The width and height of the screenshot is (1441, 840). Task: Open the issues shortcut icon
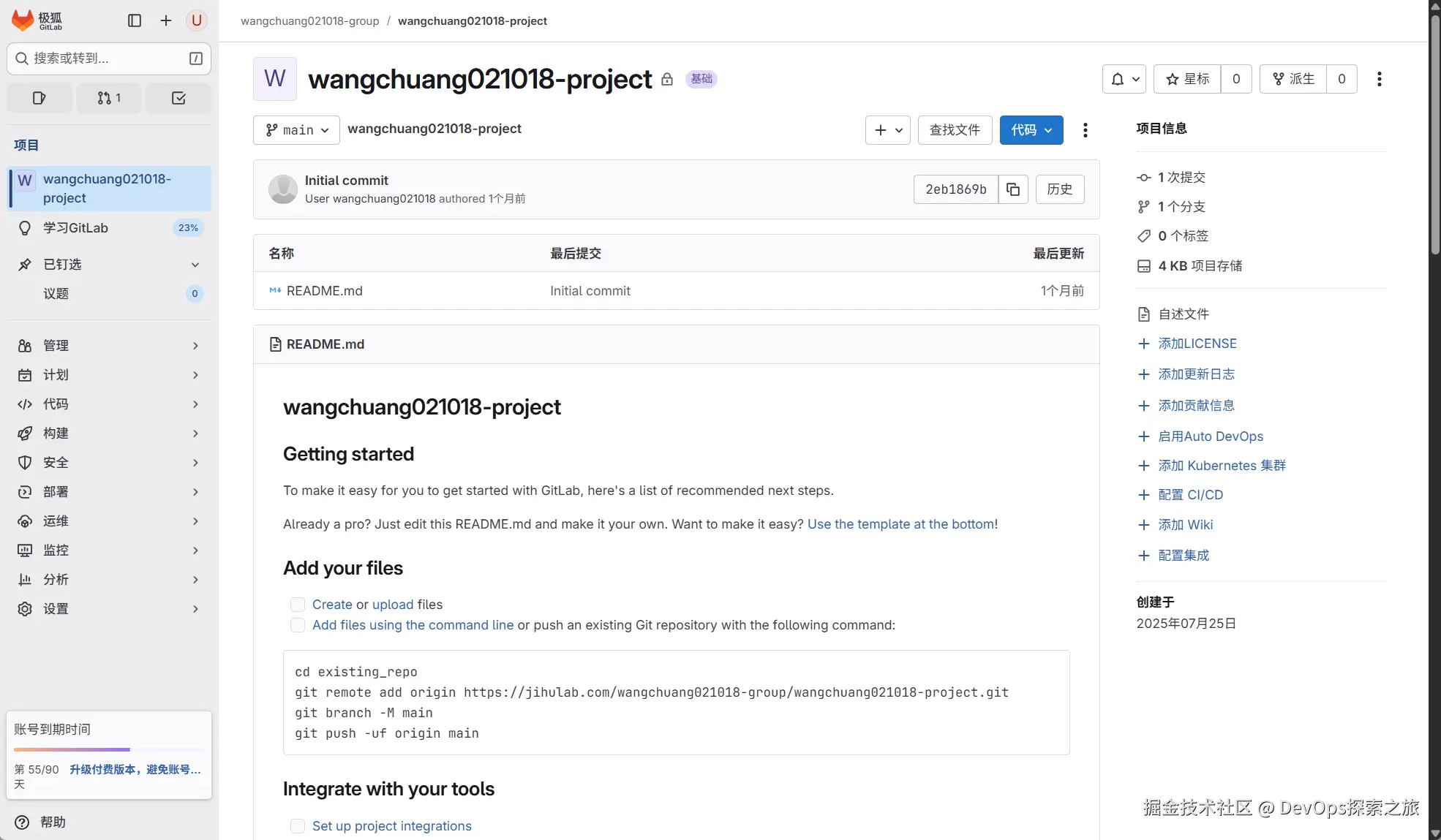coord(39,98)
